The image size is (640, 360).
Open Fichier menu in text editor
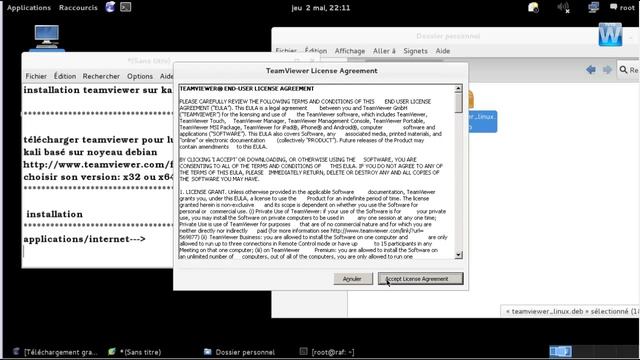click(x=36, y=76)
